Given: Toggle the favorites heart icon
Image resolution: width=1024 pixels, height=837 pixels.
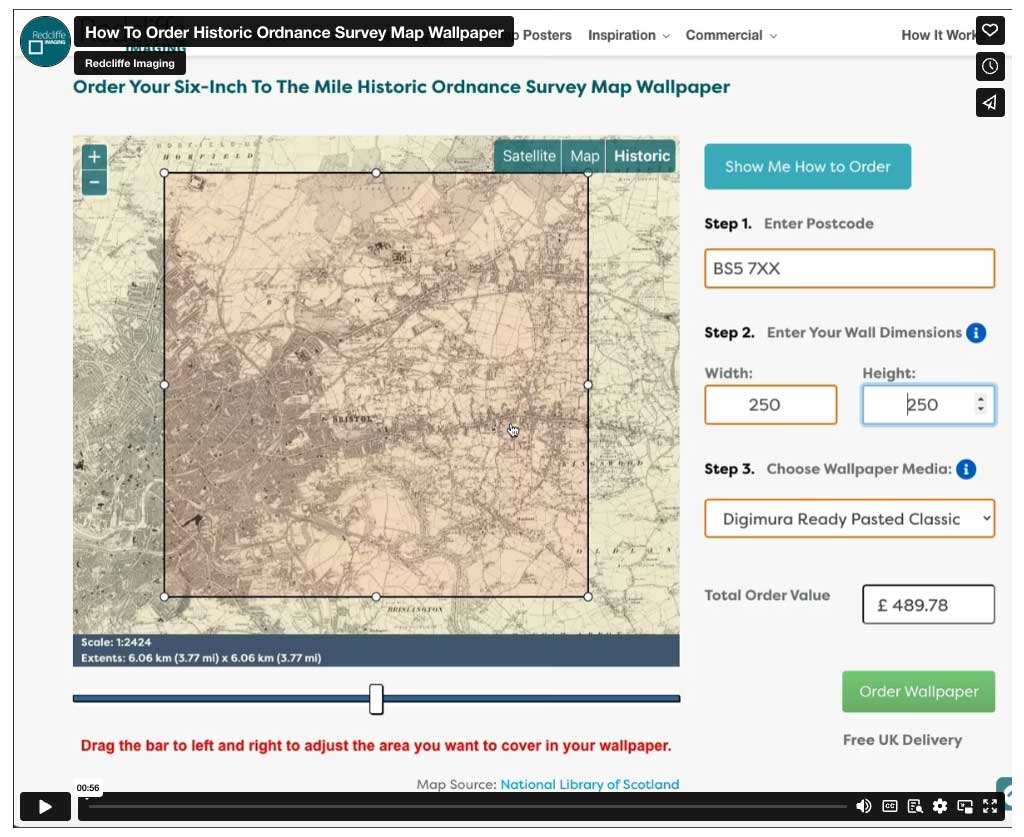Looking at the screenshot, I should point(990,30).
